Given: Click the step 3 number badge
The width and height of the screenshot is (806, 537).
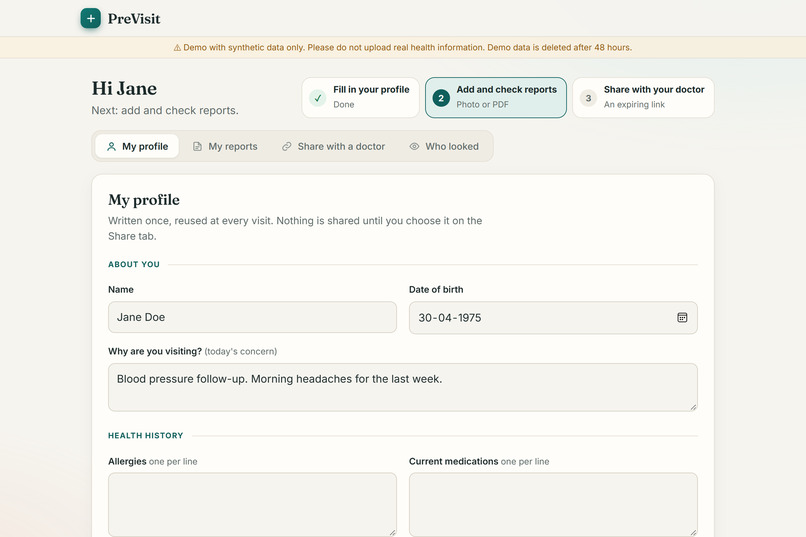Looking at the screenshot, I should pyautogui.click(x=588, y=98).
